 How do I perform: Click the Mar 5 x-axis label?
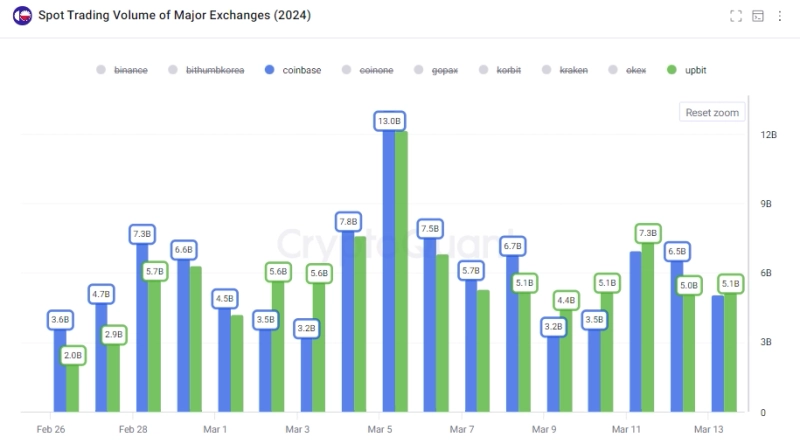[x=380, y=429]
